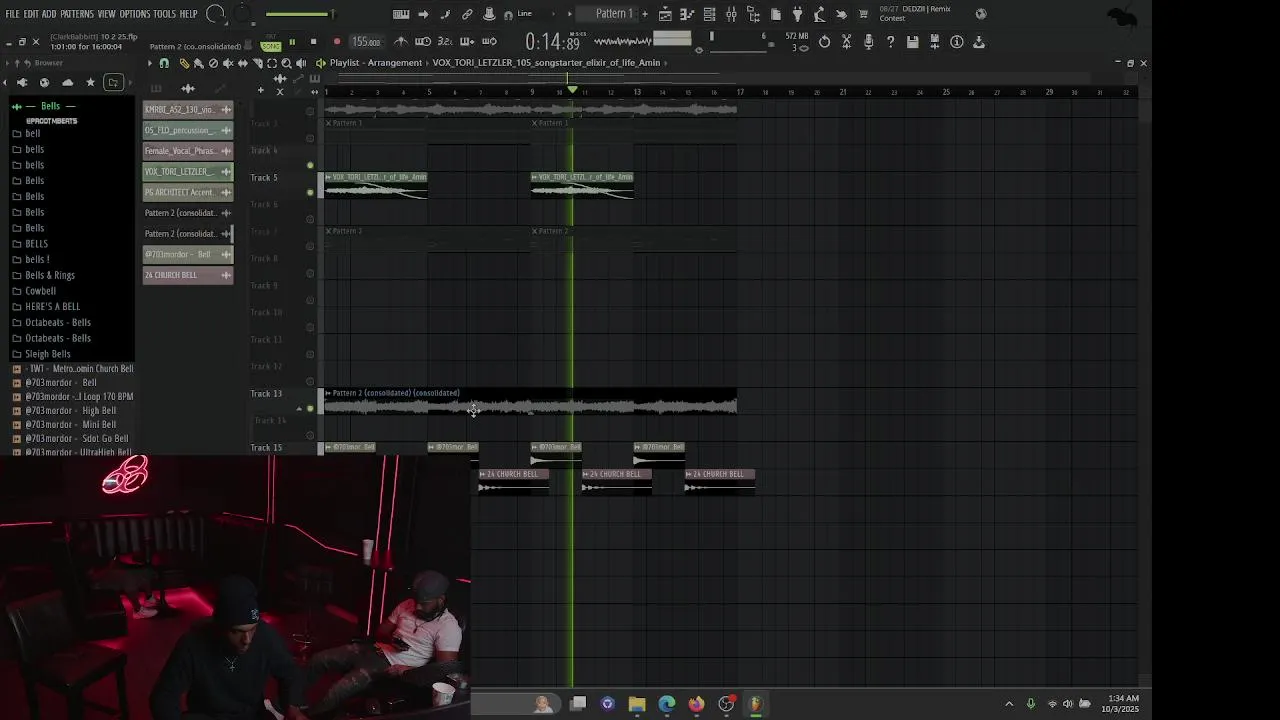Open the playlist view icon

coord(665,14)
